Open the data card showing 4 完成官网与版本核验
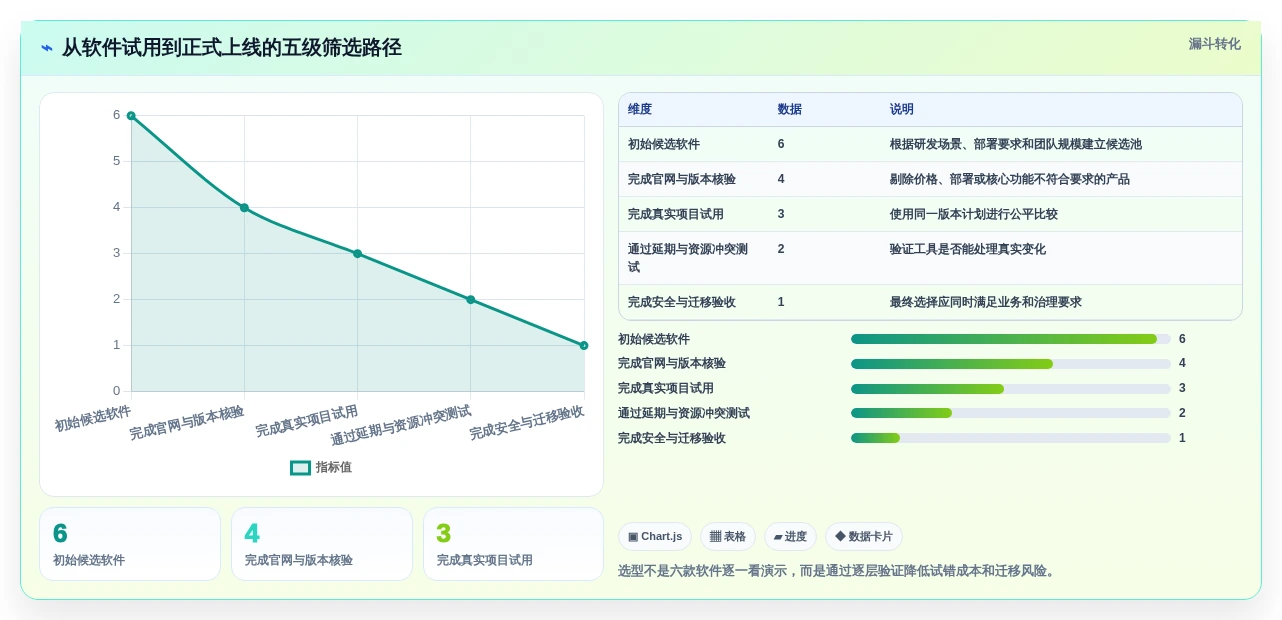The height and width of the screenshot is (620, 1282). click(322, 544)
